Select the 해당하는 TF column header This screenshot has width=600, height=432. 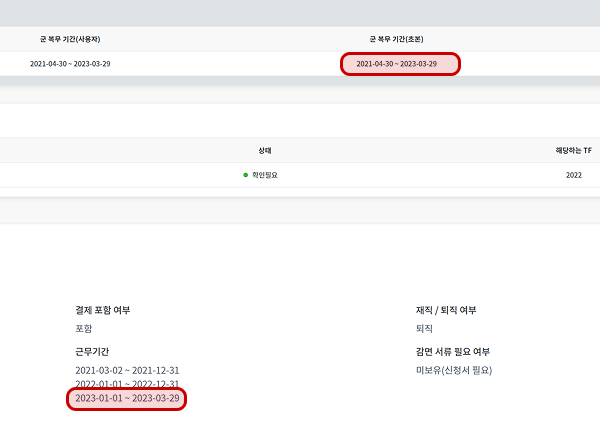(x=574, y=150)
